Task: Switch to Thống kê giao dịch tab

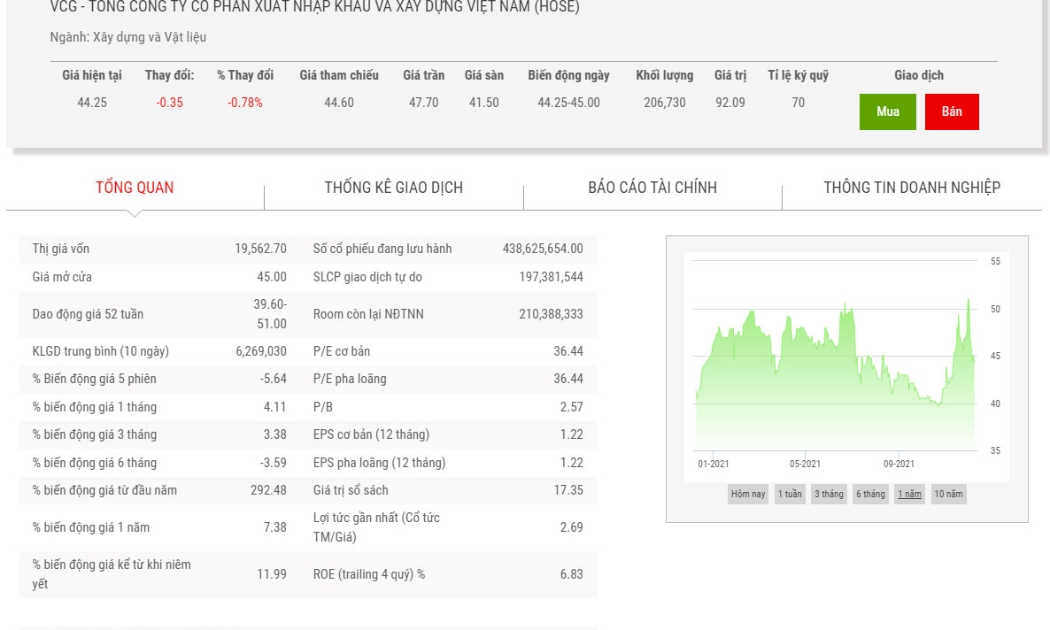Action: point(394,187)
